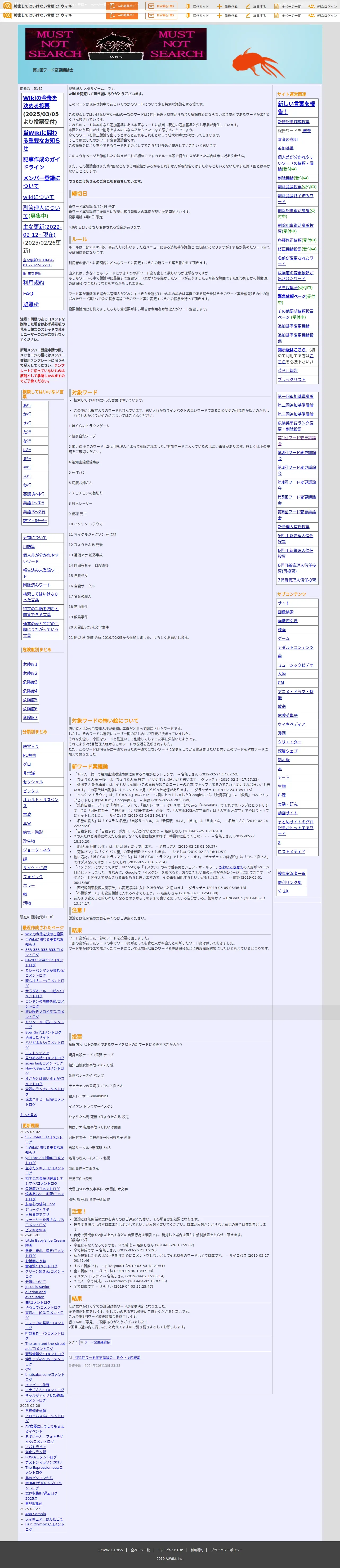Open ホラー category link
The height and width of the screenshot is (1568, 340).
tap(29, 886)
